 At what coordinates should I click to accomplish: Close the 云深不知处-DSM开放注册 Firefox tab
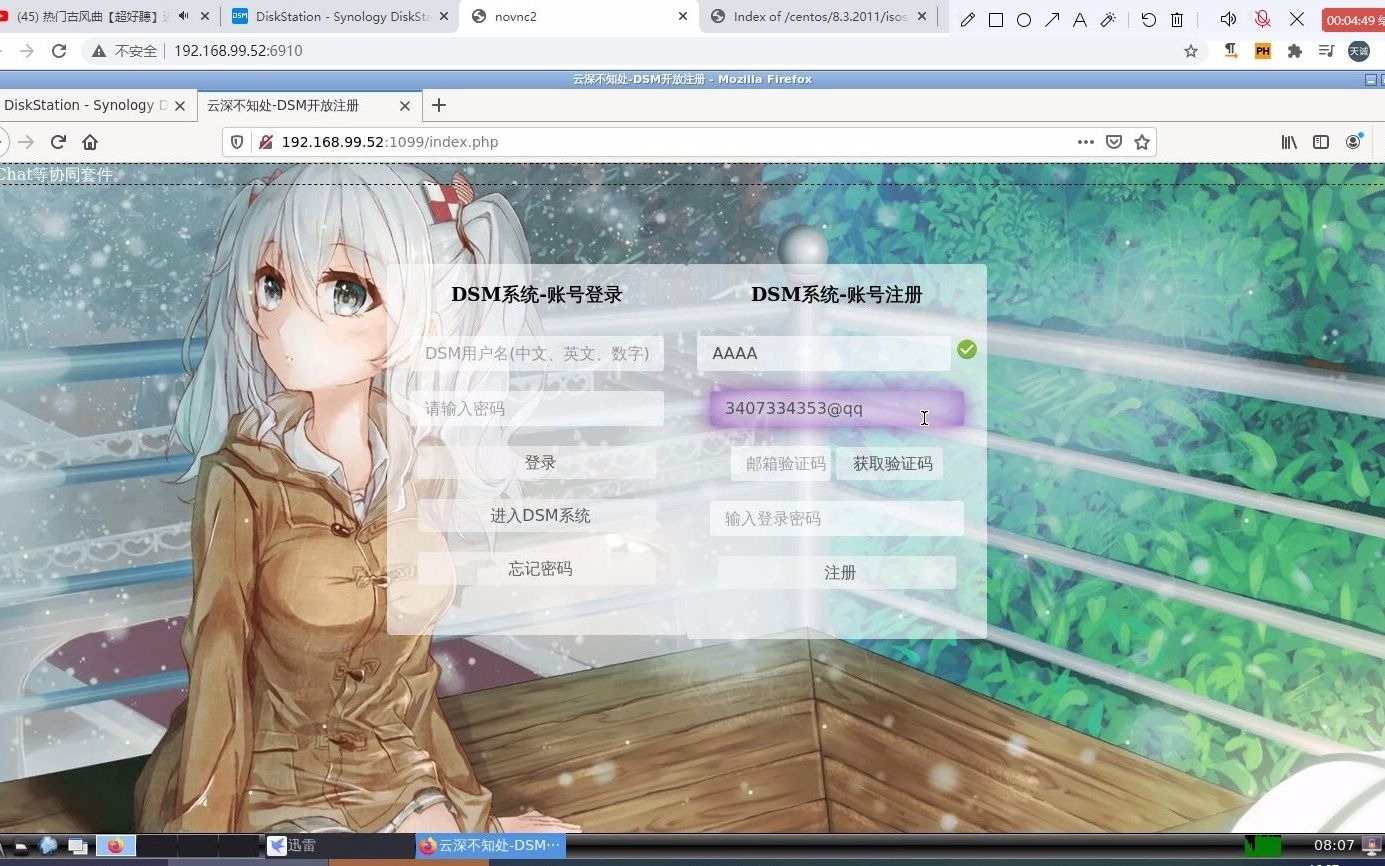[x=405, y=106]
